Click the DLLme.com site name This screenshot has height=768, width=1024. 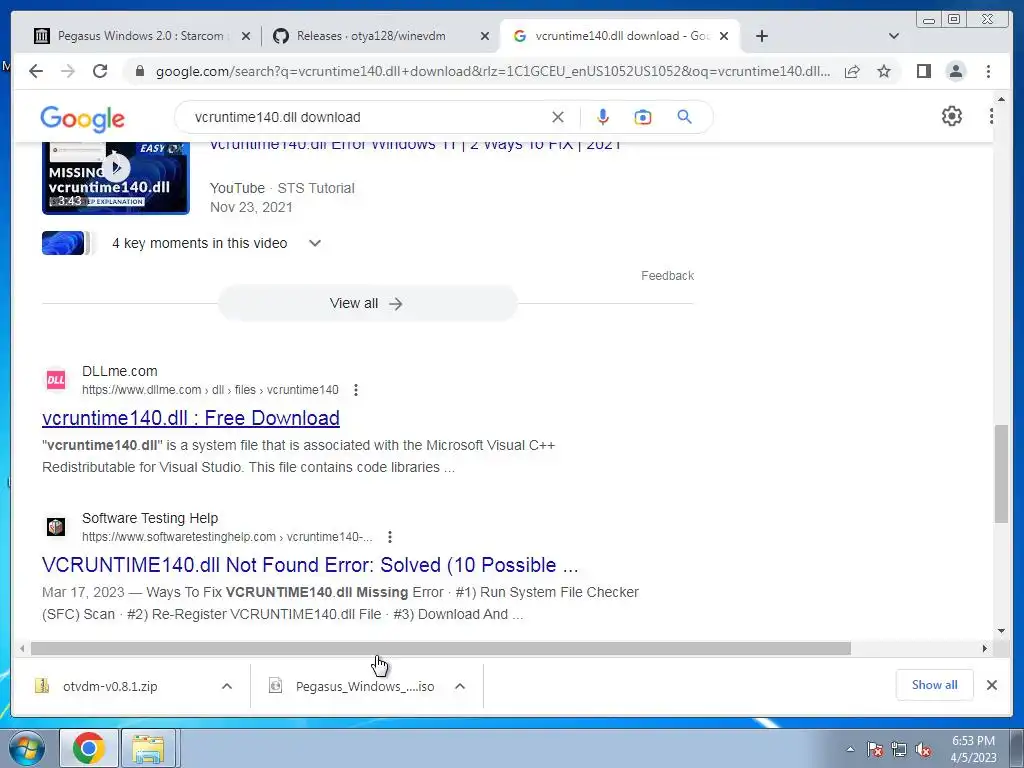pyautogui.click(x=120, y=371)
